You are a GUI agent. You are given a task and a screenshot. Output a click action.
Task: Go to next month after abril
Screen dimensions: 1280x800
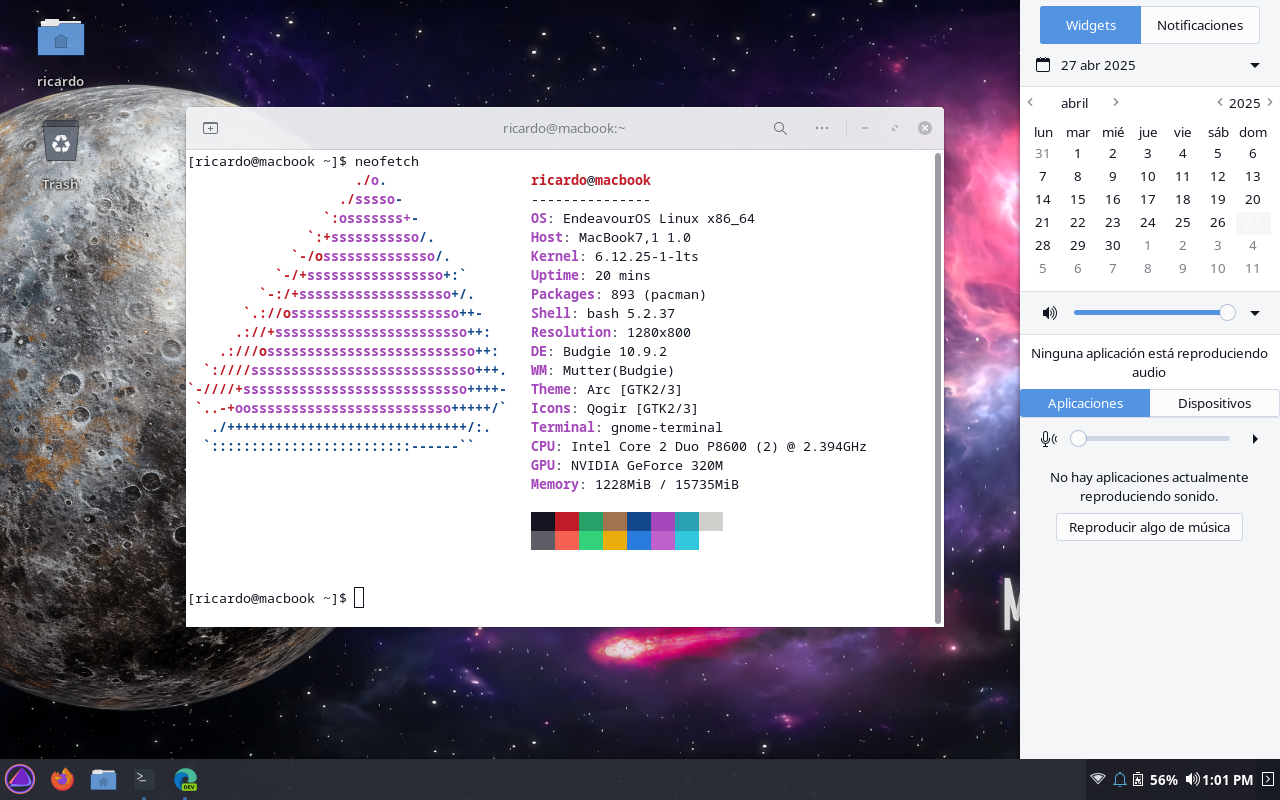[x=1116, y=102]
